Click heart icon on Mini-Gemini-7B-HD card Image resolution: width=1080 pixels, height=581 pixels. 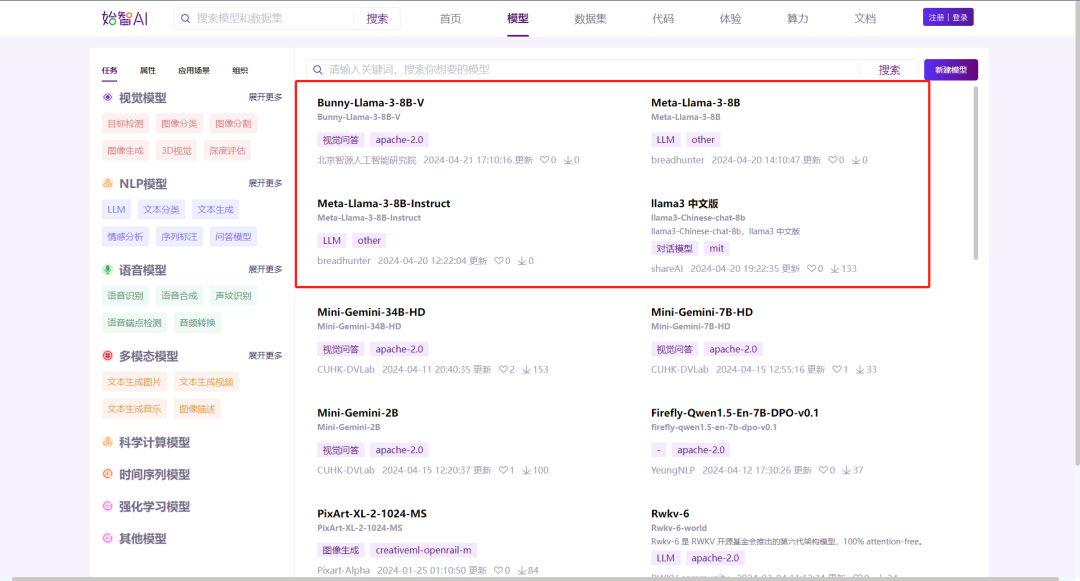point(837,370)
